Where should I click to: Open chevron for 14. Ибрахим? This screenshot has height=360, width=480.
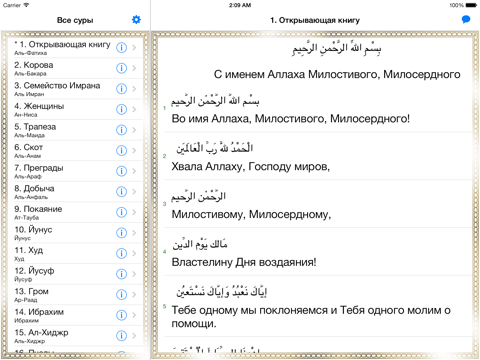[134, 315]
